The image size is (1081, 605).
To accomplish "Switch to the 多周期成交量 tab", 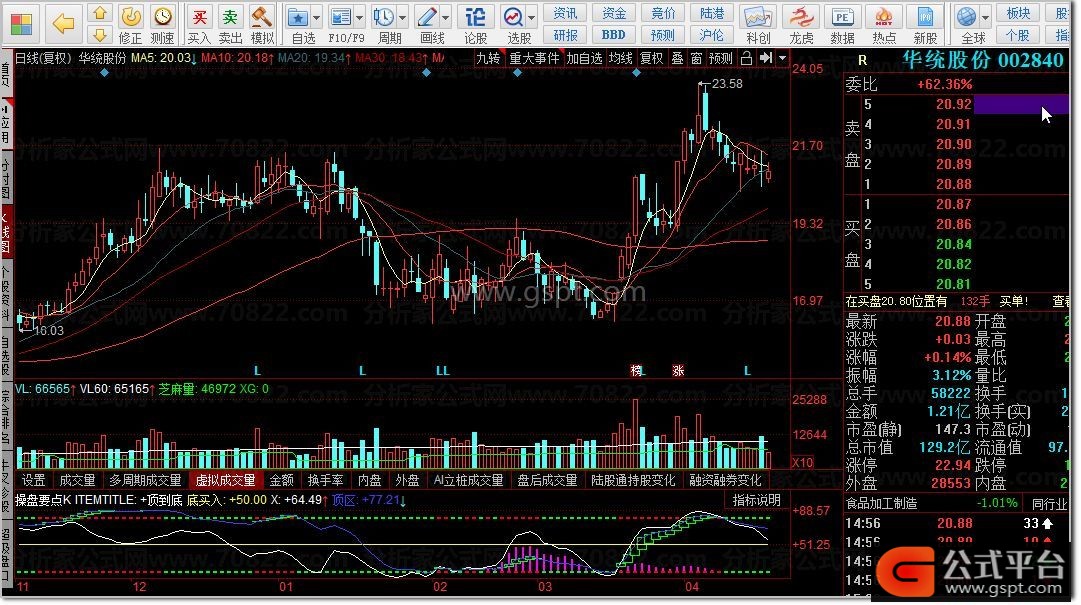I will (x=145, y=480).
